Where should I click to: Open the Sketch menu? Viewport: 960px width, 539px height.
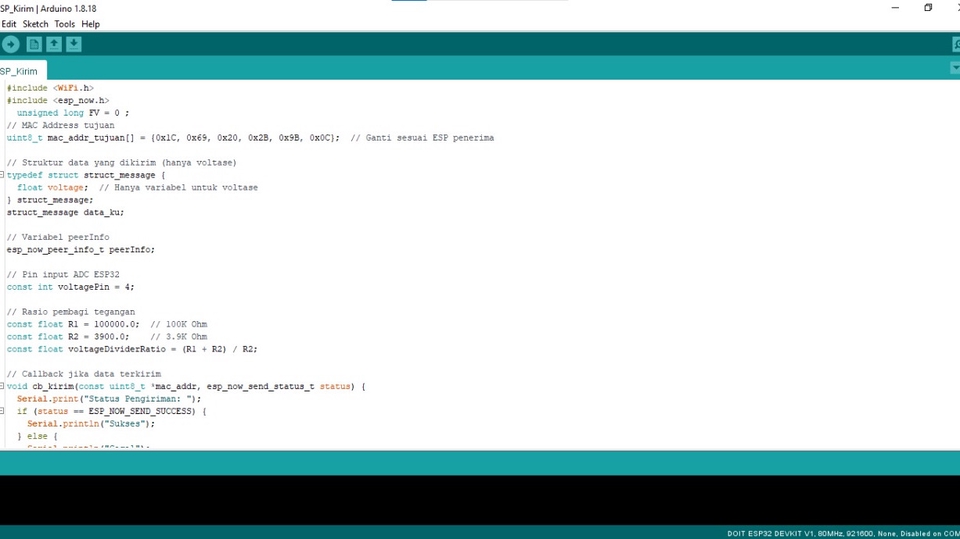point(35,24)
